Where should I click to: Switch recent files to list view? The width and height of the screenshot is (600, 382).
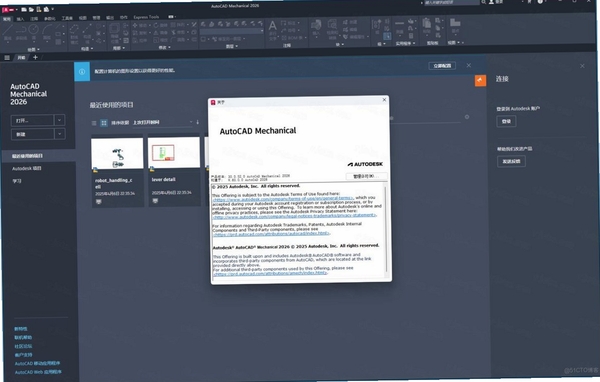[x=94, y=123]
